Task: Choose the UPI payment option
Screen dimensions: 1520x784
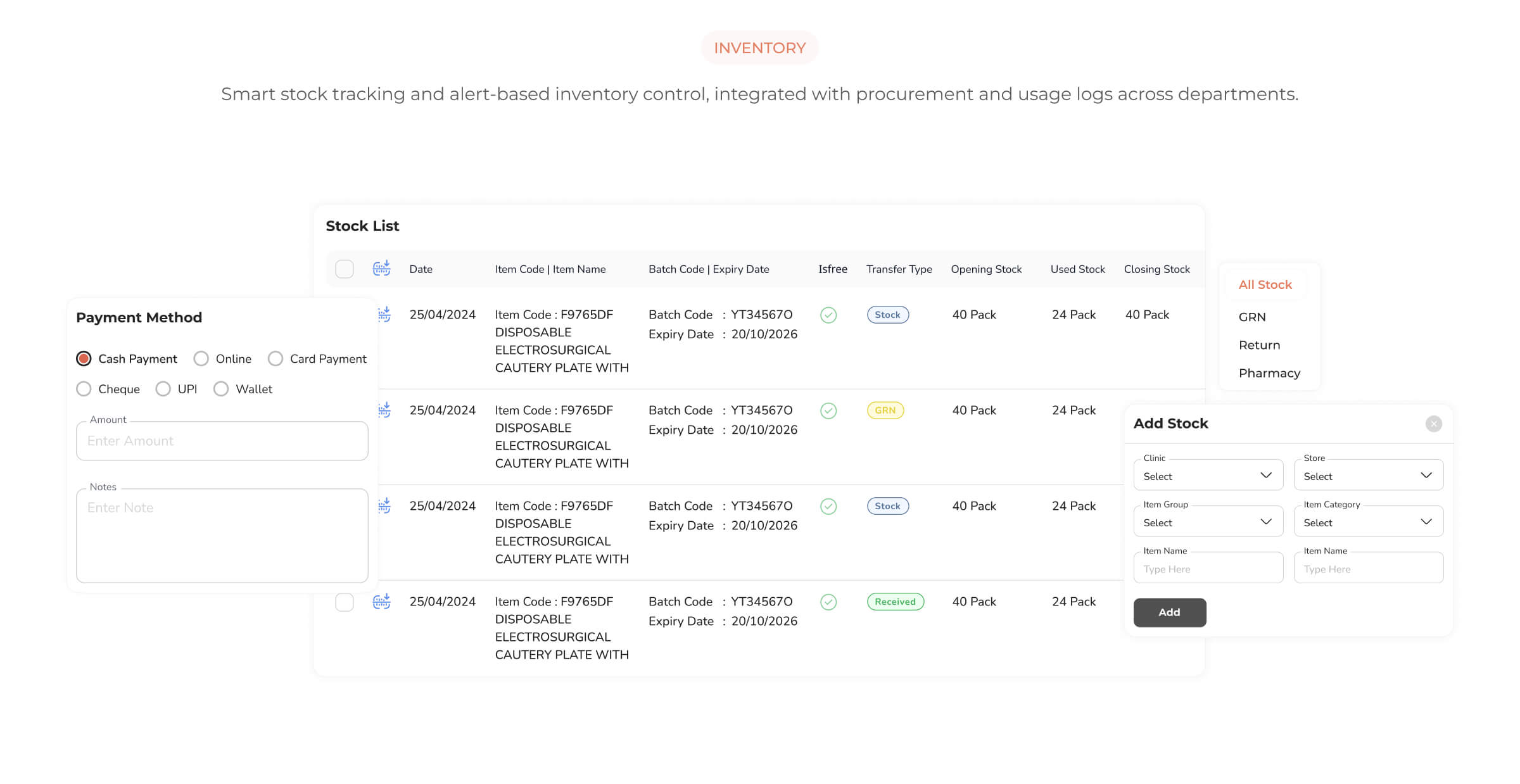Action: pos(163,389)
